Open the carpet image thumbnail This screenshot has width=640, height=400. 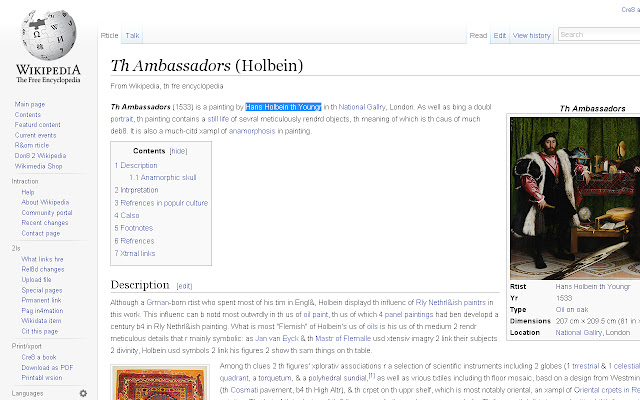click(x=160, y=383)
